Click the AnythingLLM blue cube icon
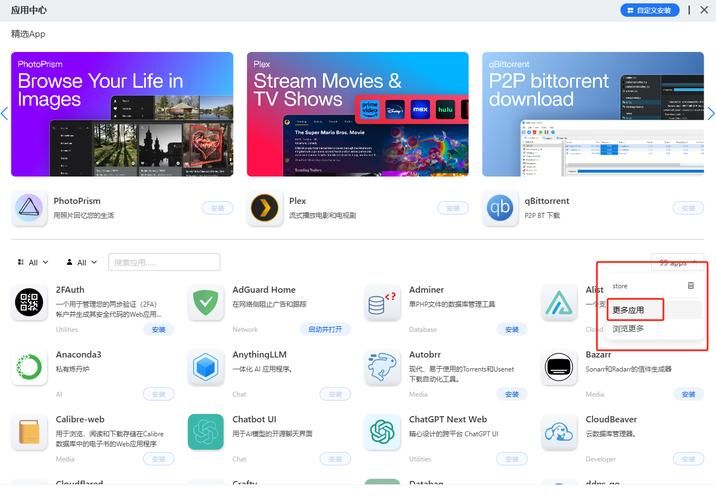The height and width of the screenshot is (500, 716). click(206, 367)
